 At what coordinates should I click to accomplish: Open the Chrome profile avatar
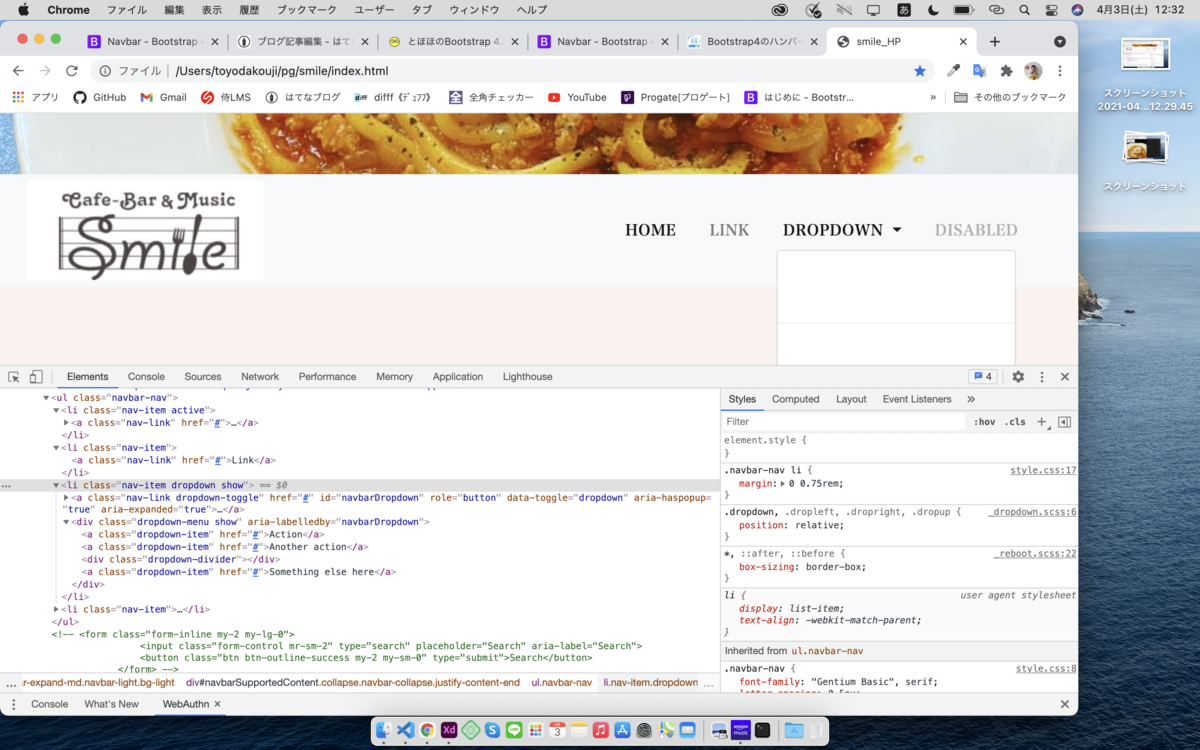point(1033,71)
